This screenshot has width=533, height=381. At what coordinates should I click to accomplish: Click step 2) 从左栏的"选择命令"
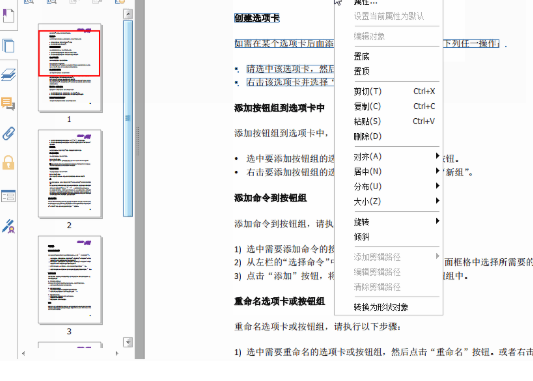285,262
